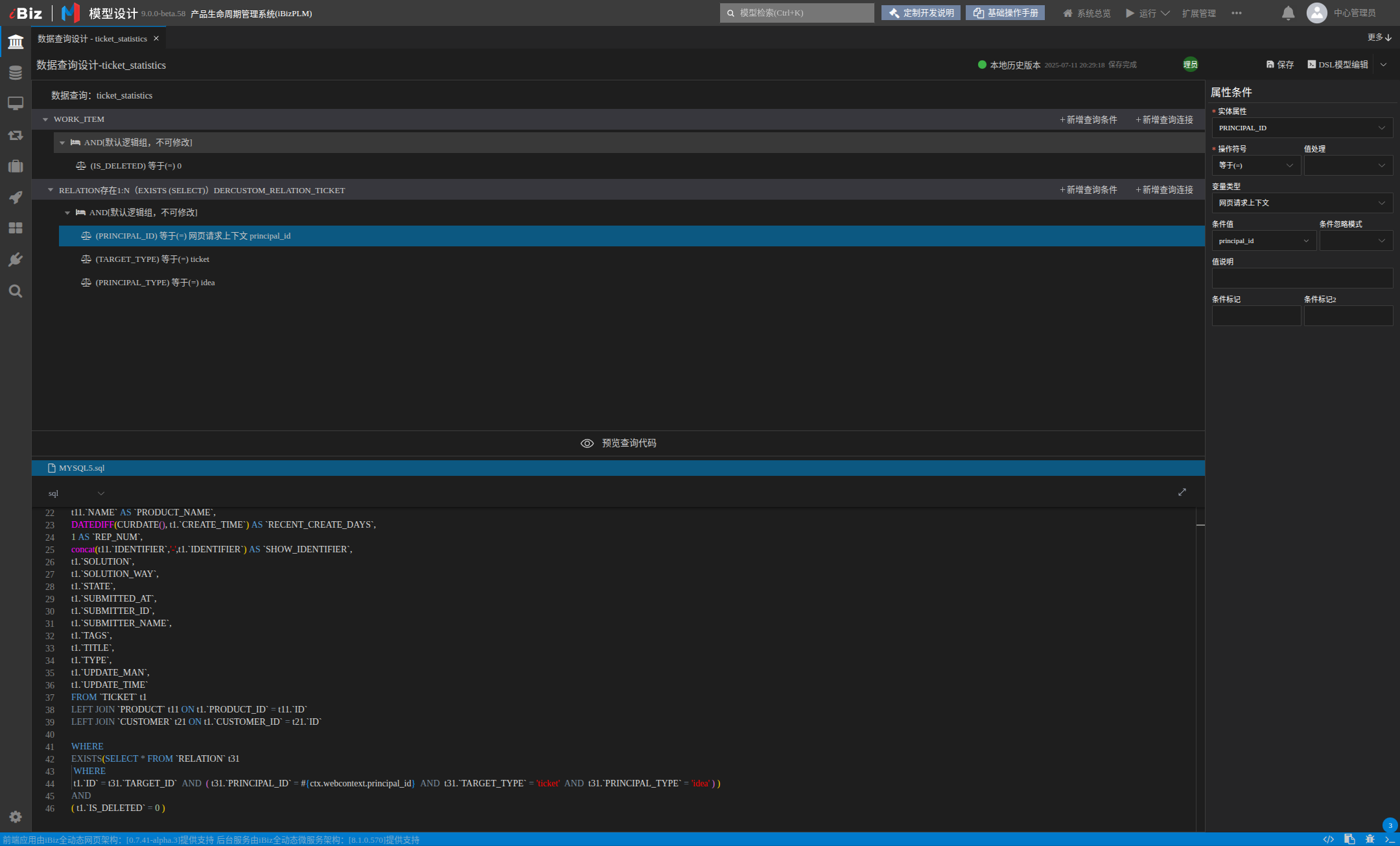Screen dimensions: 1400x846
Task: Click the 保存 save button
Action: 1280,65
